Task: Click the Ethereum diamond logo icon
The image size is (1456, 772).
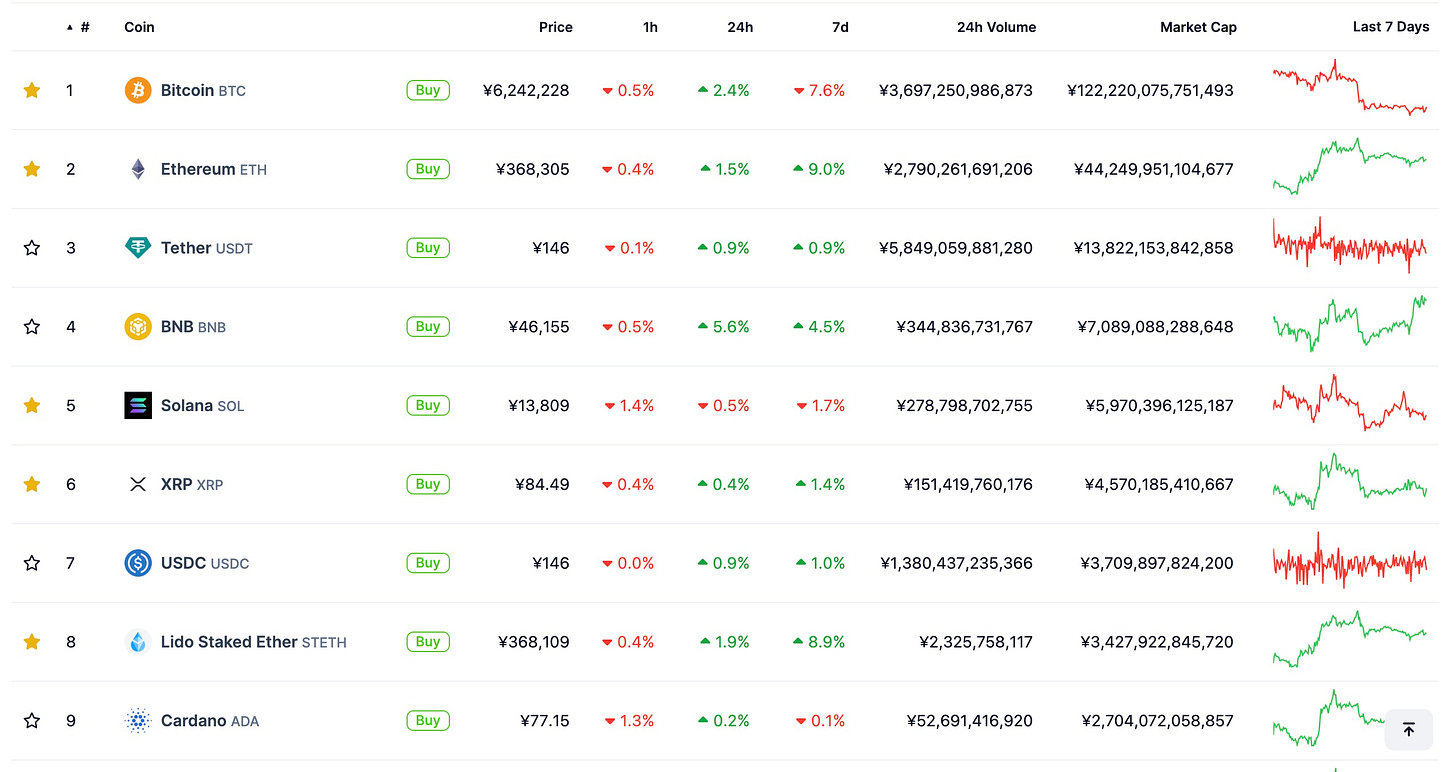Action: [138, 169]
